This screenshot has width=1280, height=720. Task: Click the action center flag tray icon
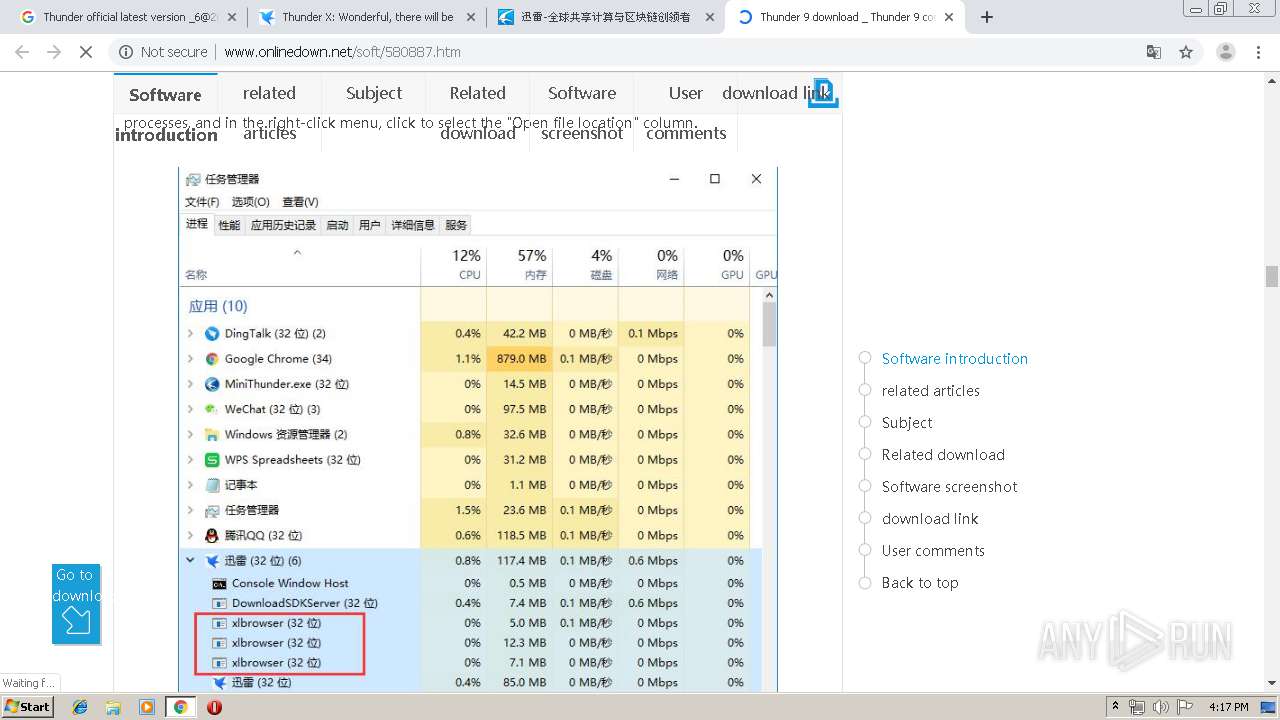pyautogui.click(x=1183, y=706)
